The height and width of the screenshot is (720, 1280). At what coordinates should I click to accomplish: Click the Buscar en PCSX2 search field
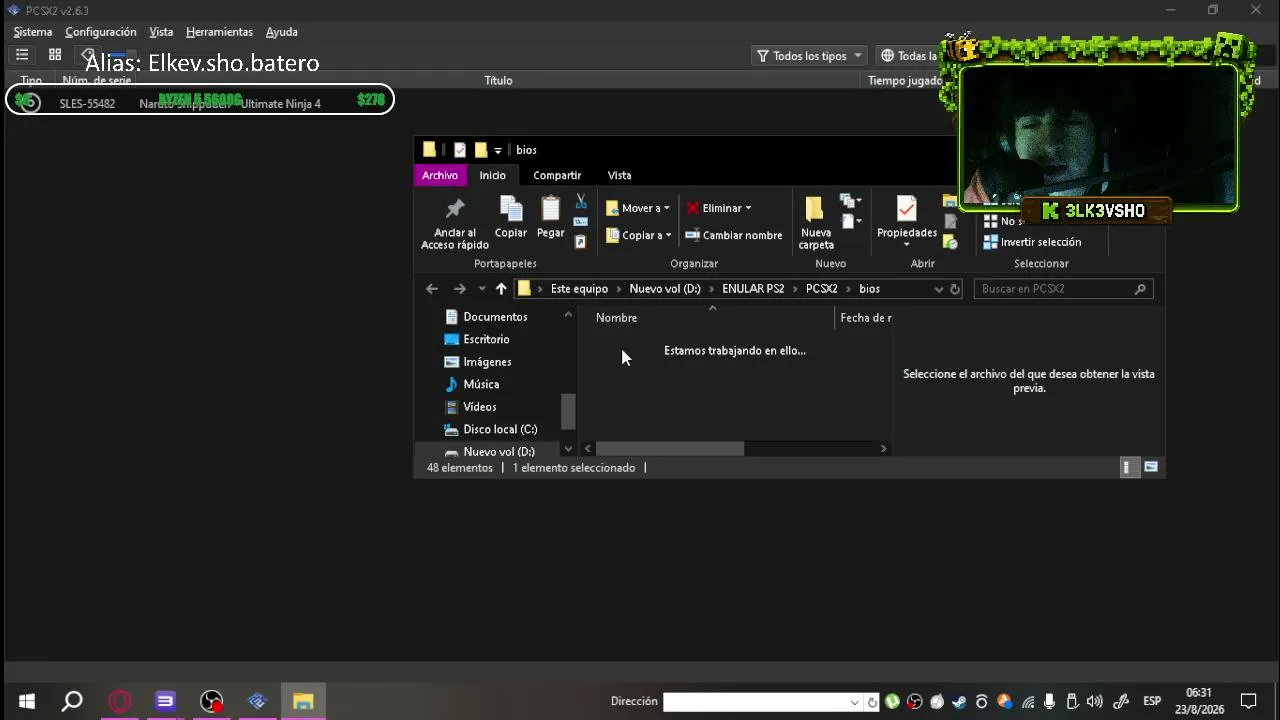click(x=1063, y=289)
